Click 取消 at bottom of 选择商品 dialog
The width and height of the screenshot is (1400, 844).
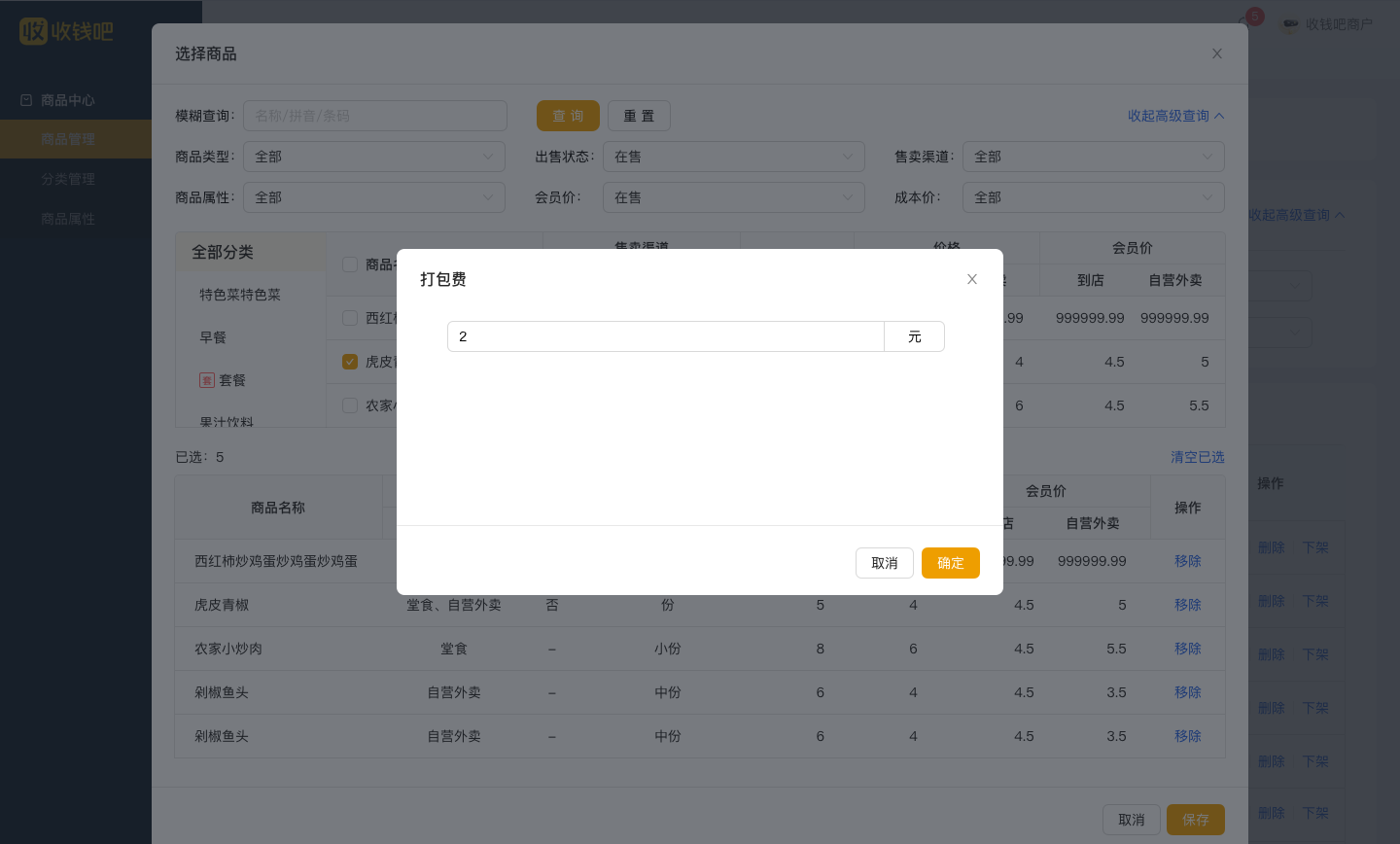click(x=1132, y=820)
